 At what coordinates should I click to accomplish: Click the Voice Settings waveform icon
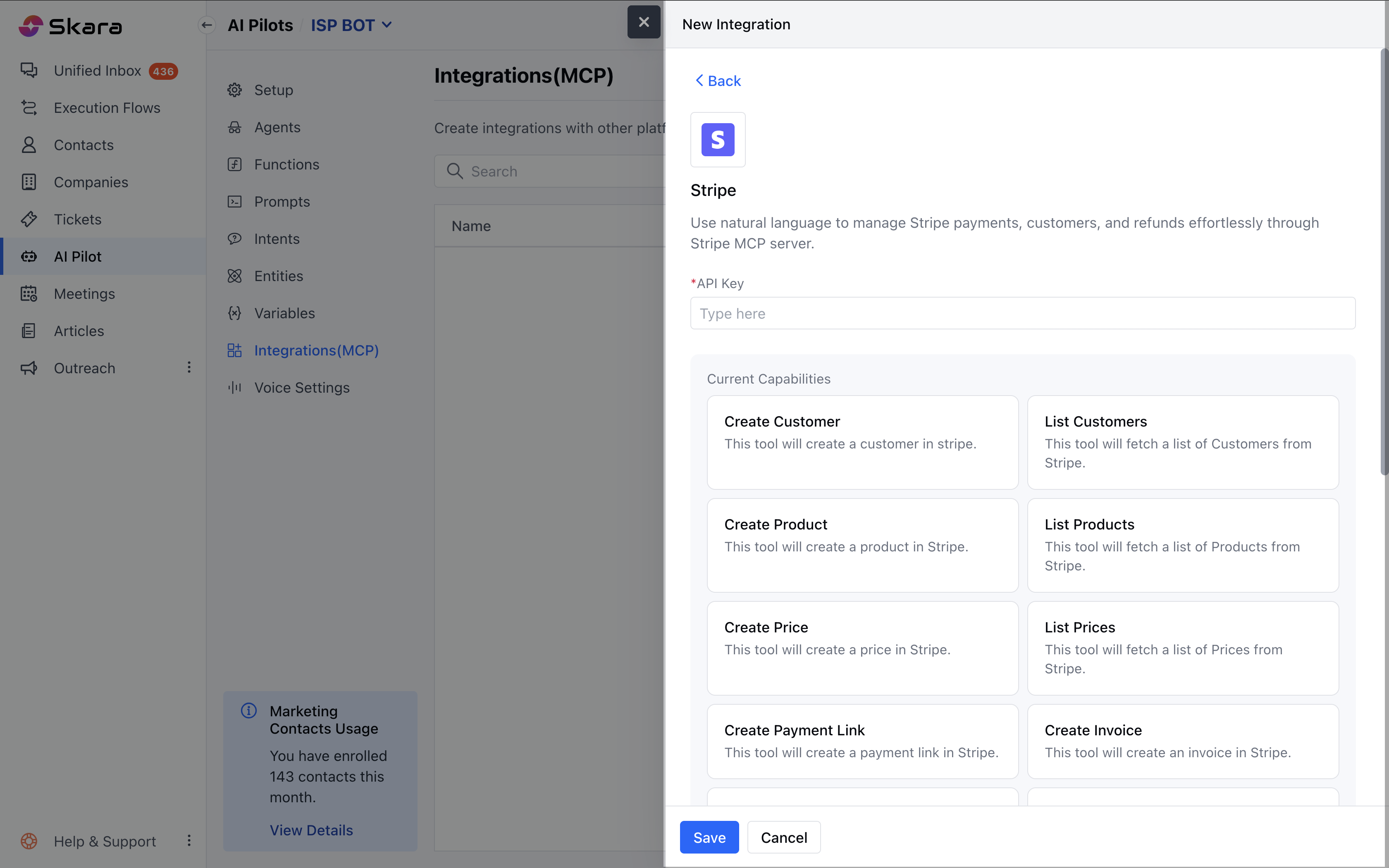(234, 388)
